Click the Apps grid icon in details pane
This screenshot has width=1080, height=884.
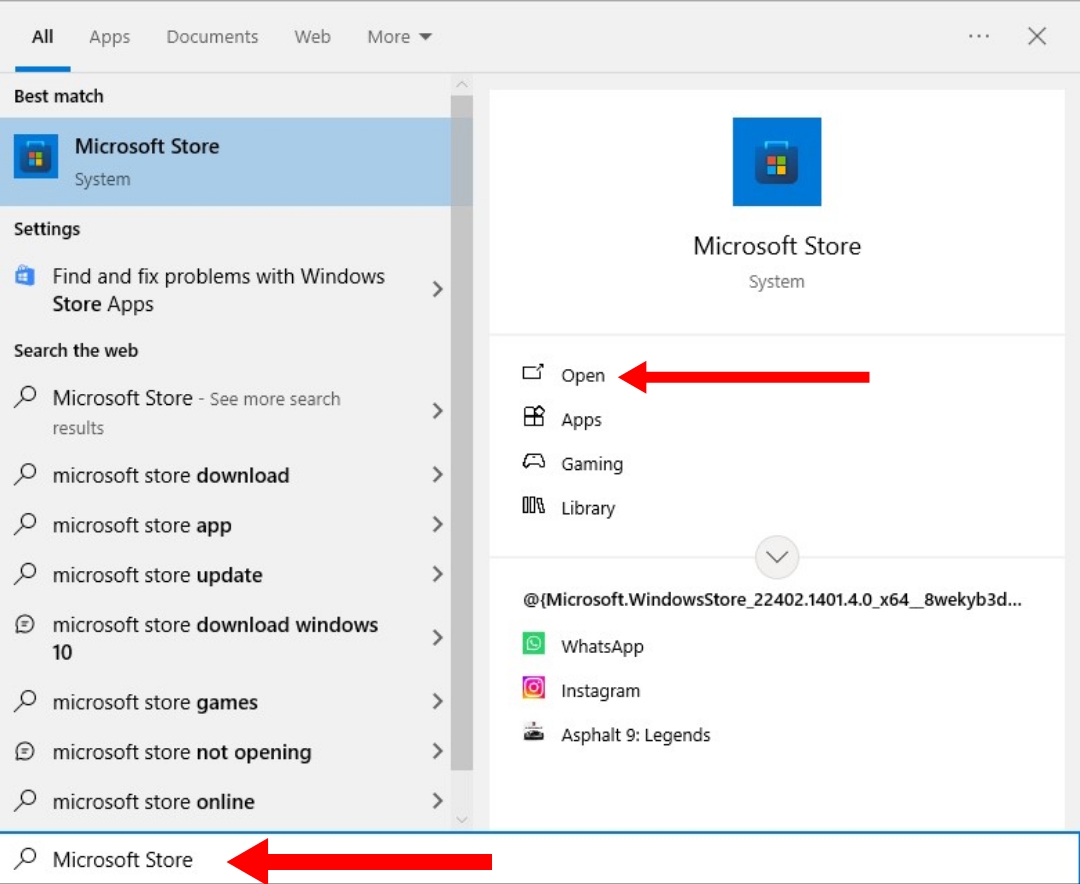click(533, 417)
